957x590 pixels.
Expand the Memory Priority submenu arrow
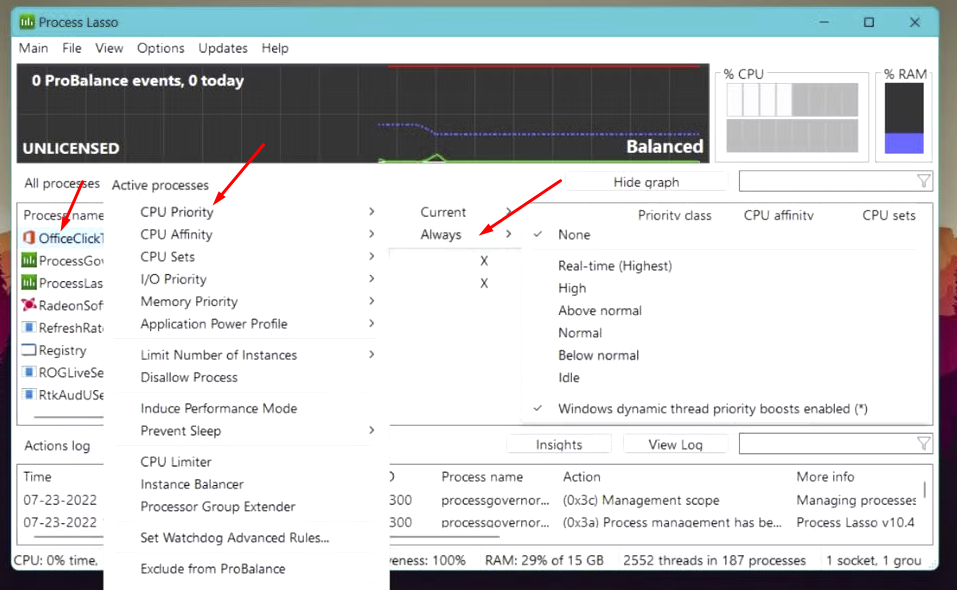pos(372,301)
